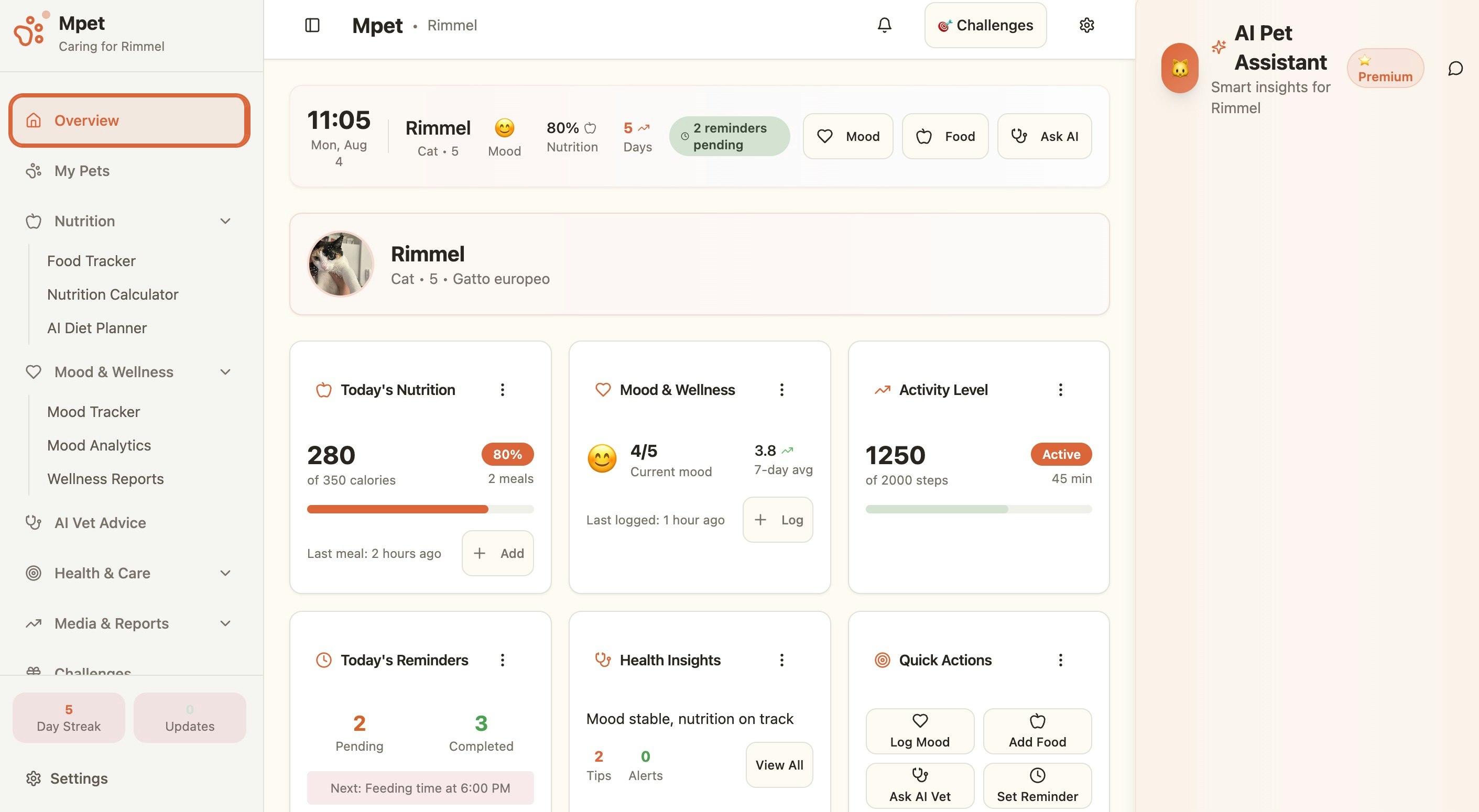Open Settings in the sidebar
The image size is (1479, 812).
coord(129,778)
